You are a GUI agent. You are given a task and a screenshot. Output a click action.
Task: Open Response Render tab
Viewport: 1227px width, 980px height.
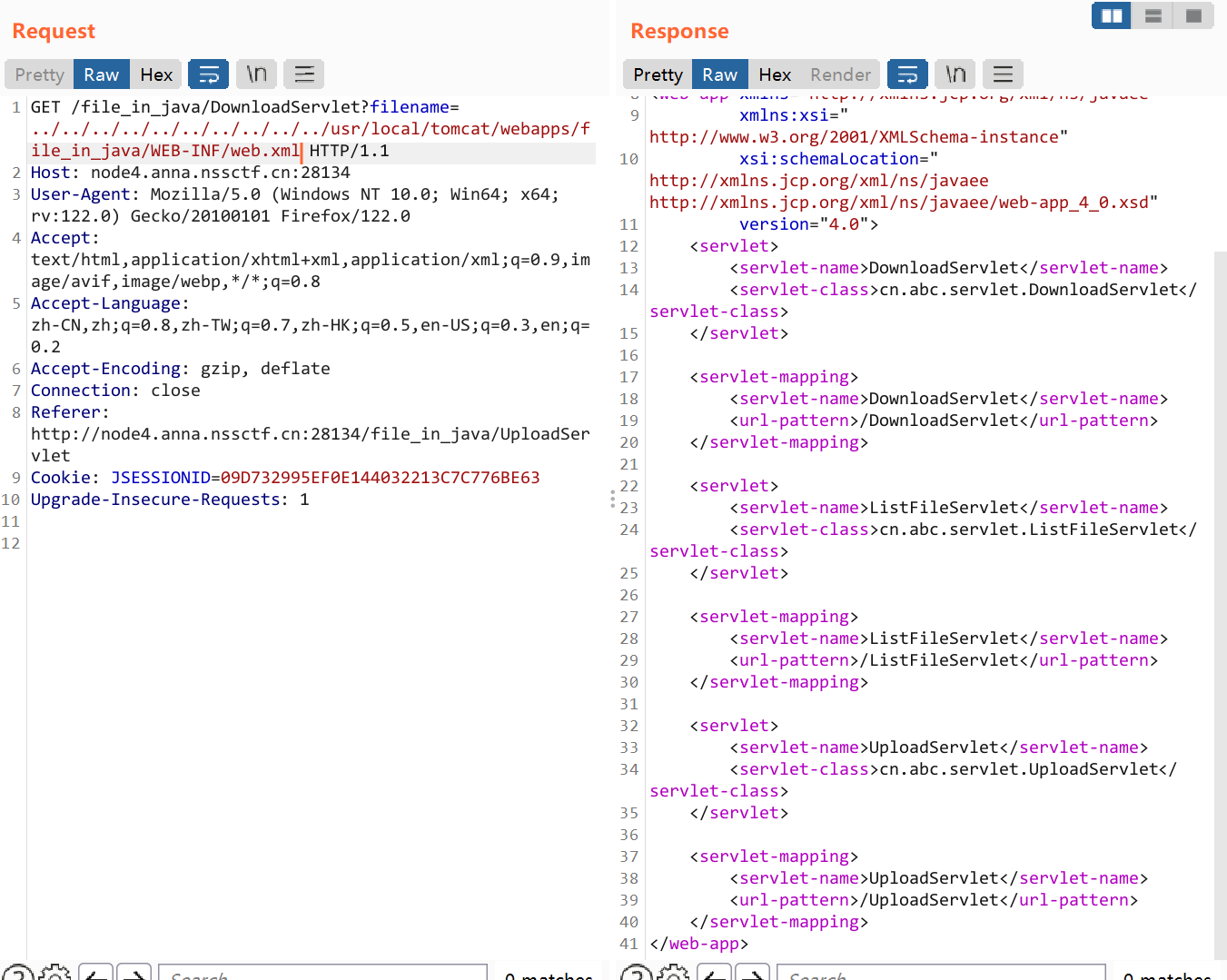[840, 74]
